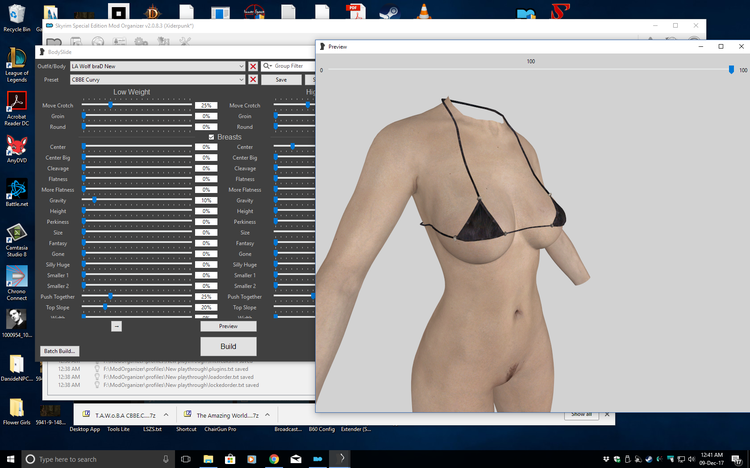Click the Batch Build... button
This screenshot has width=750, height=468.
(x=59, y=351)
